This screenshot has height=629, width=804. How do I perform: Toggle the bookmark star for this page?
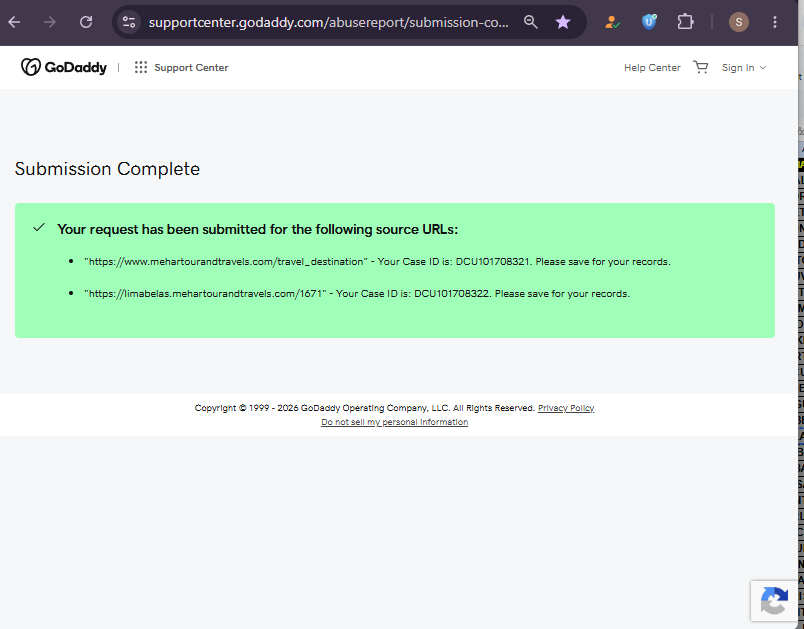coord(563,22)
